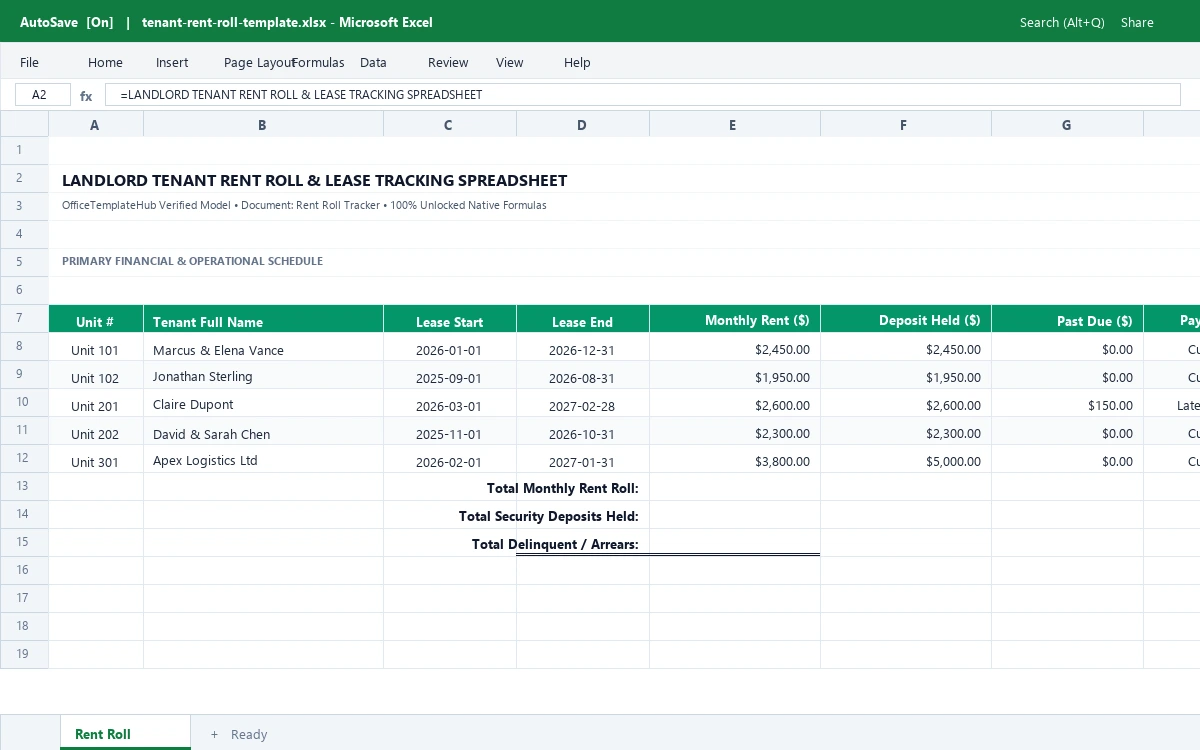Select the Marcus & Elena Vance cell
Image resolution: width=1200 pixels, height=750 pixels.
pyautogui.click(x=263, y=347)
